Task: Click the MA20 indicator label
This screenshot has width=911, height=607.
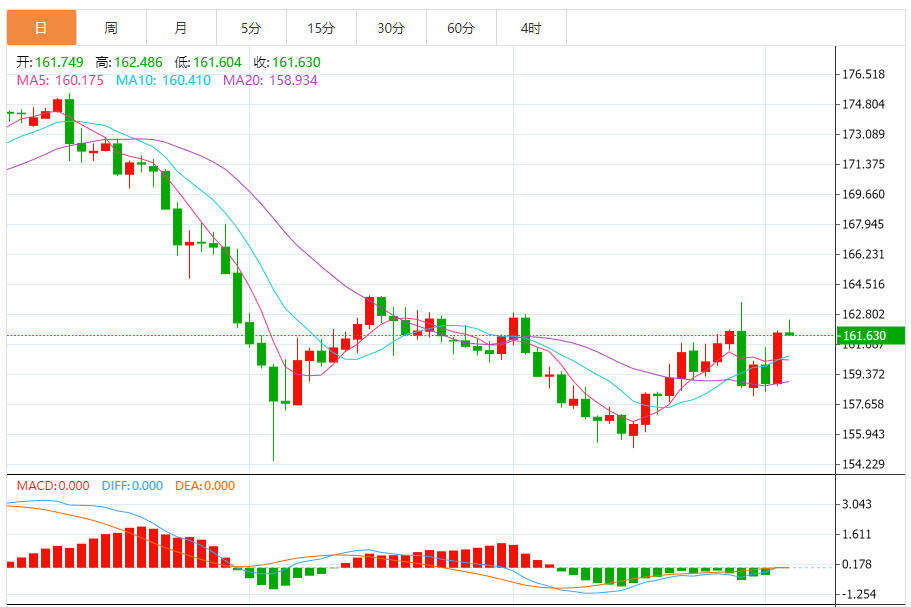Action: [x=270, y=80]
